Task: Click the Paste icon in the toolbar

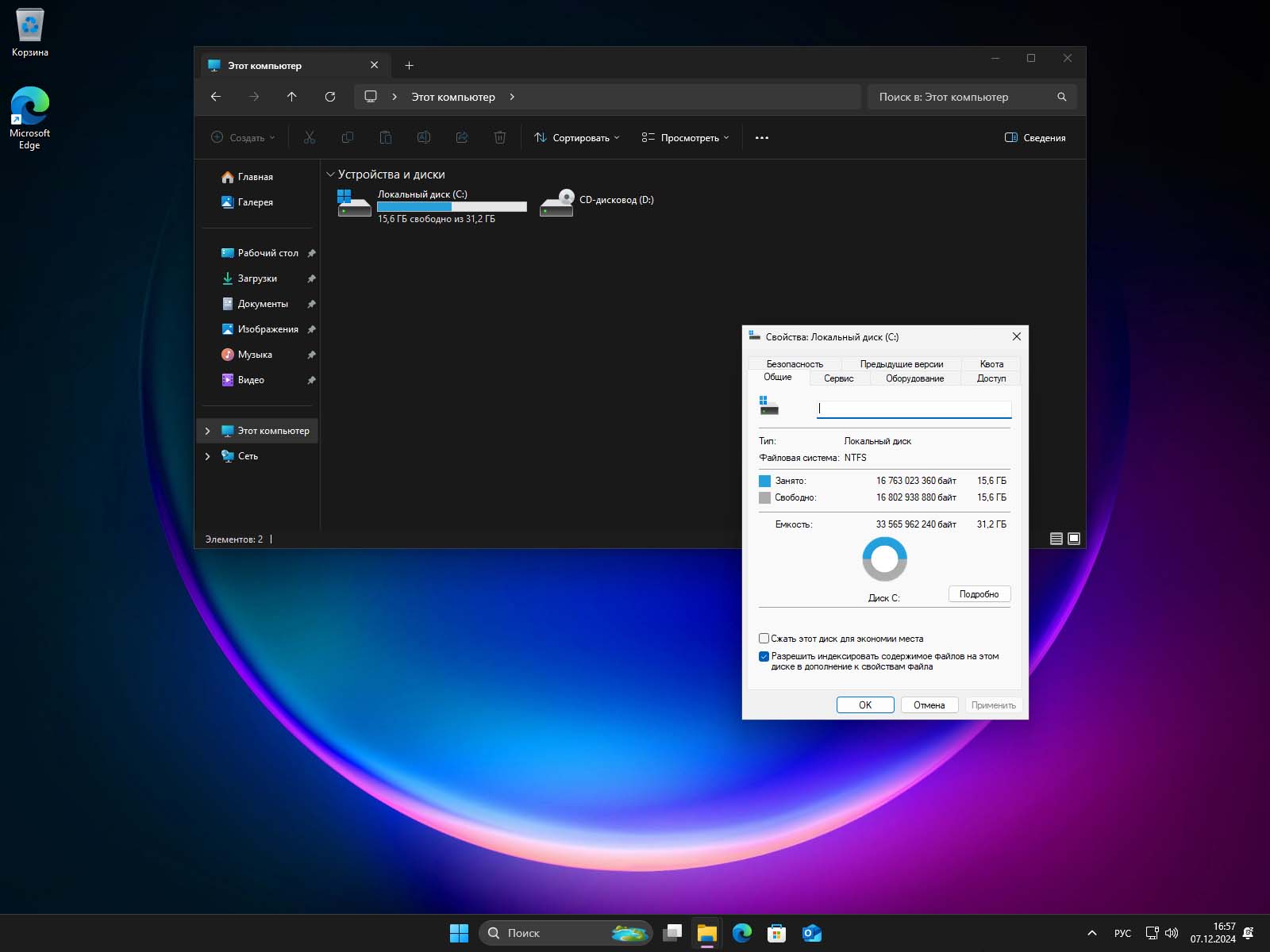Action: (x=386, y=137)
